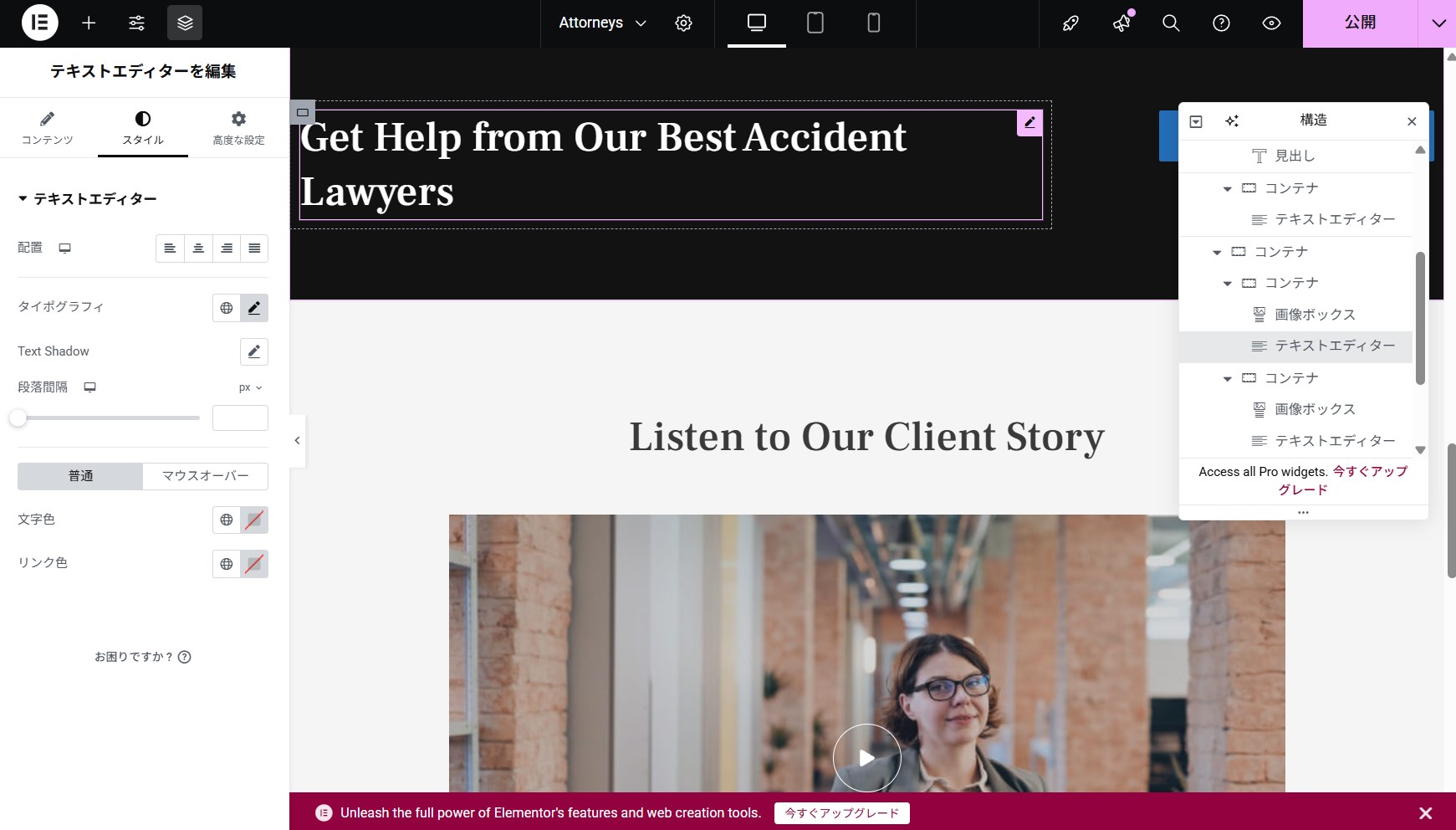Open the 文字色 color swatch
1456x830 pixels.
pyautogui.click(x=254, y=520)
